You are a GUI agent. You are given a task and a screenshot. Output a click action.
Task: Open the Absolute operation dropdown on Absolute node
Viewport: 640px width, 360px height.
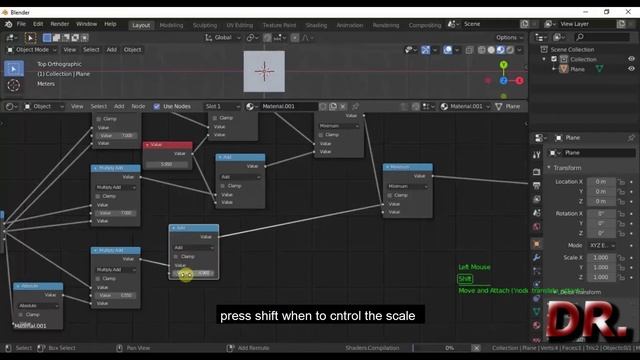38,306
